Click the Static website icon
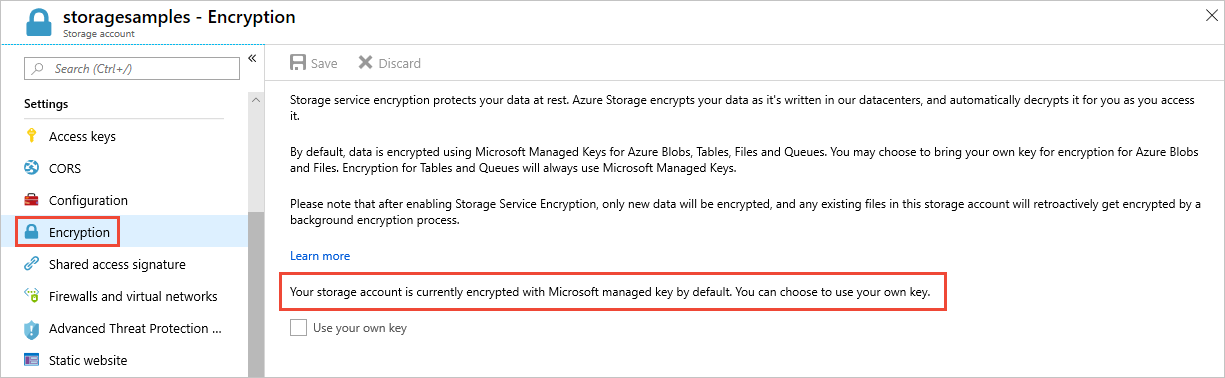The height and width of the screenshot is (378, 1225). [x=31, y=360]
